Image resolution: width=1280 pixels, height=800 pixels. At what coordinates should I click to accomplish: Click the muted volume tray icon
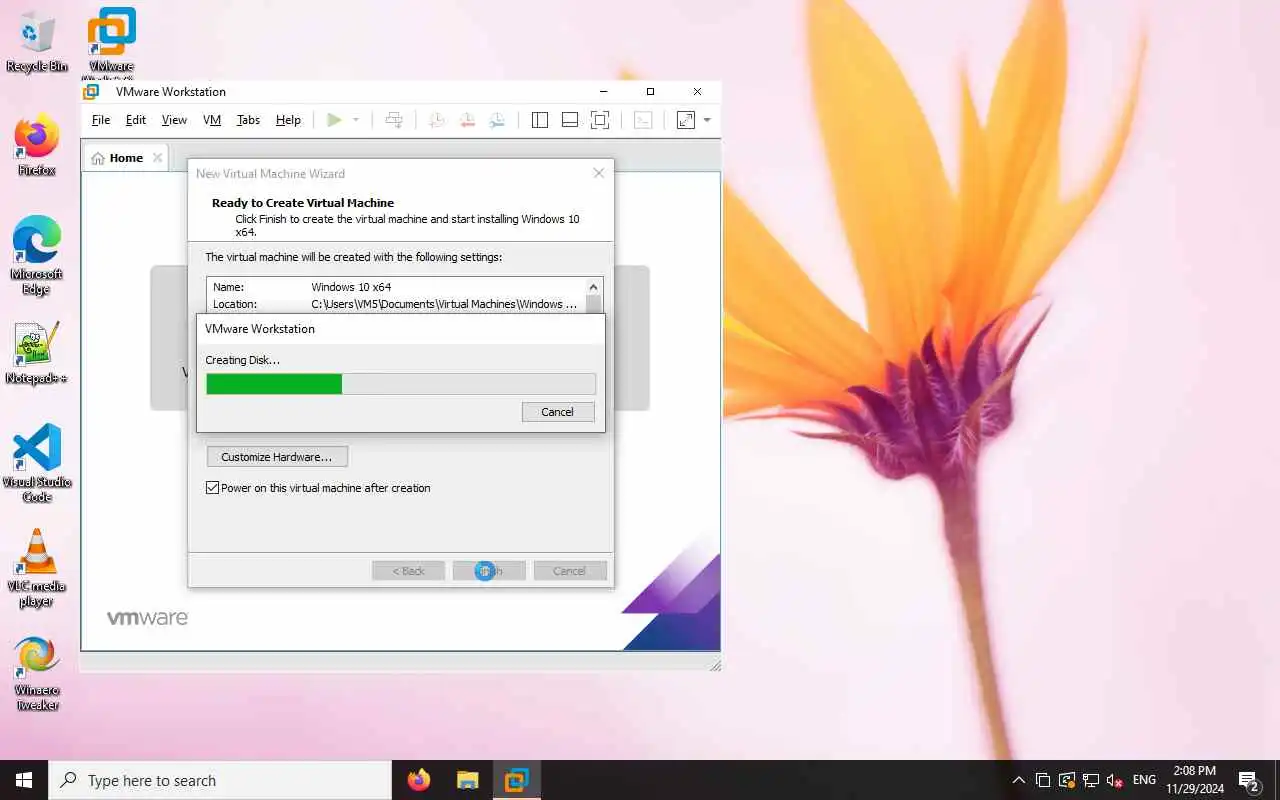(1115, 780)
